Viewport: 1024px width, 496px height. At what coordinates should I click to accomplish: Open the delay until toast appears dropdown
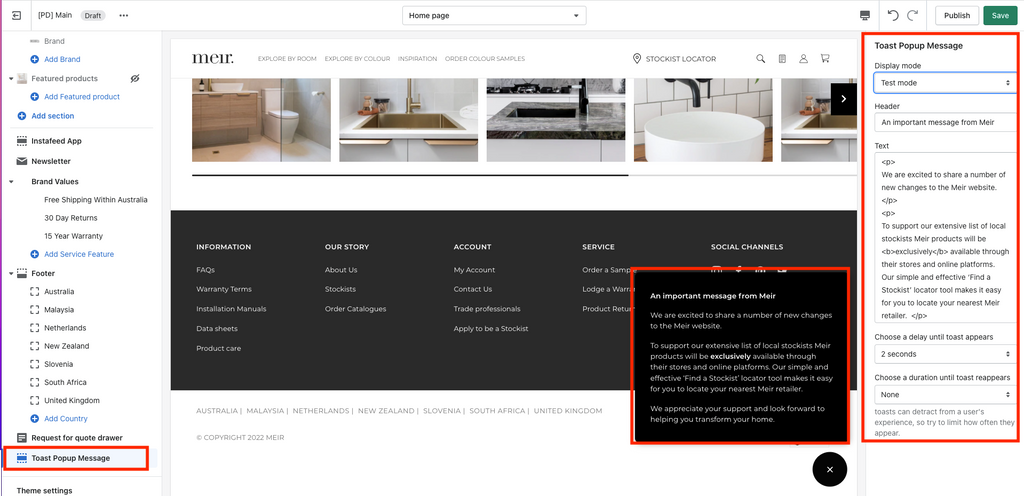point(945,354)
